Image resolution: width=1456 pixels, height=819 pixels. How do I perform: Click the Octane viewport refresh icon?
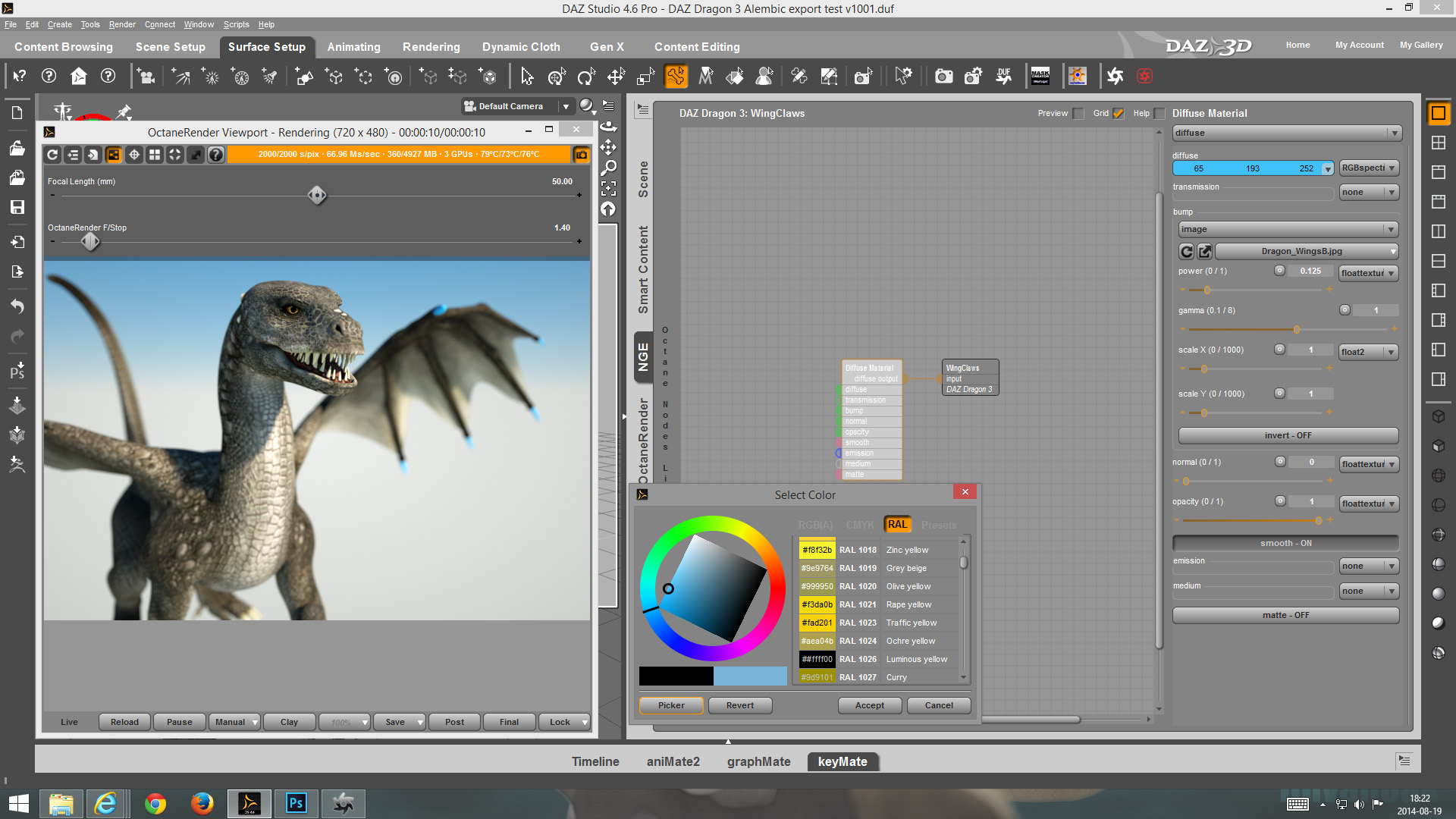(52, 155)
